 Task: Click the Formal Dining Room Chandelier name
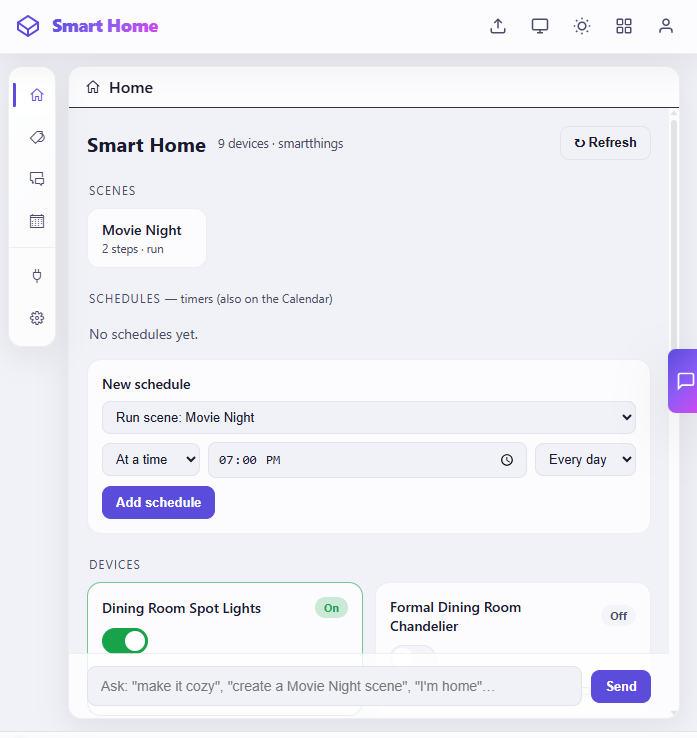coord(455,617)
